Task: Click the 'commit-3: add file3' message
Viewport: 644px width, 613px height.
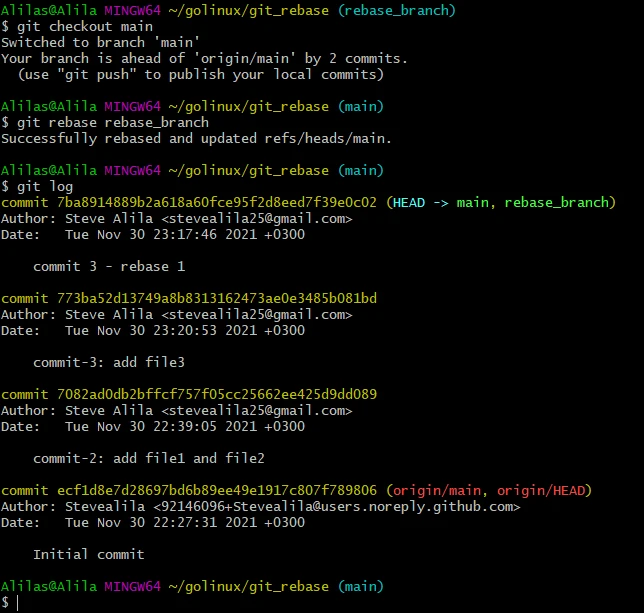Action: [109, 362]
